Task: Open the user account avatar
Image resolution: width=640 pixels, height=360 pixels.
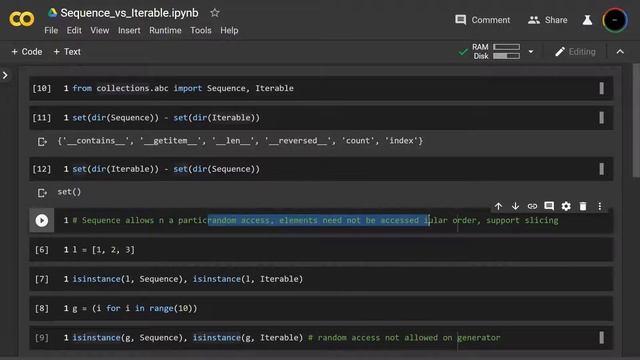Action: point(614,20)
